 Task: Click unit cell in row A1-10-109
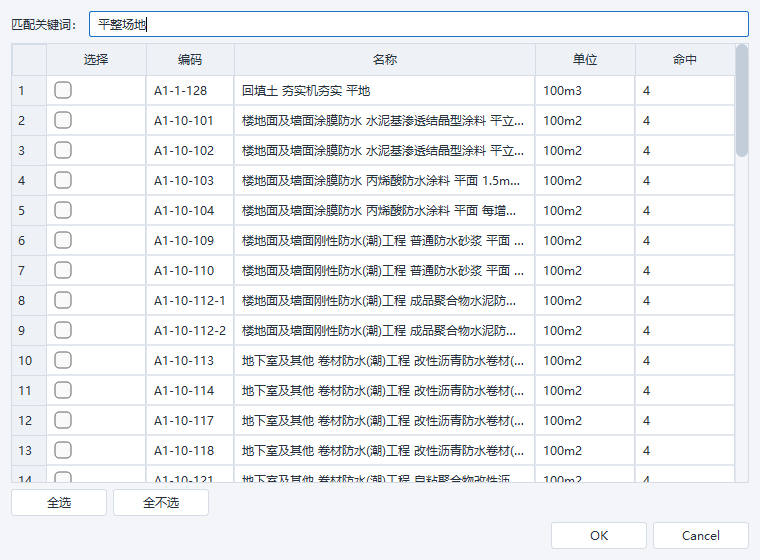pos(585,241)
